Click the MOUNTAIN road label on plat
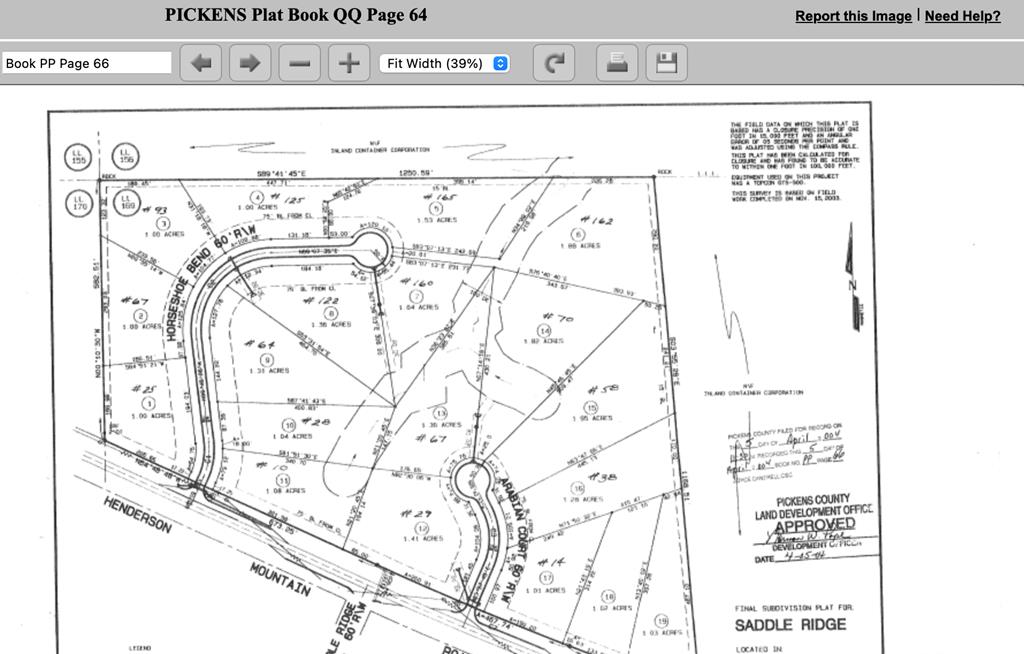Viewport: 1024px width, 654px height. pos(280,579)
